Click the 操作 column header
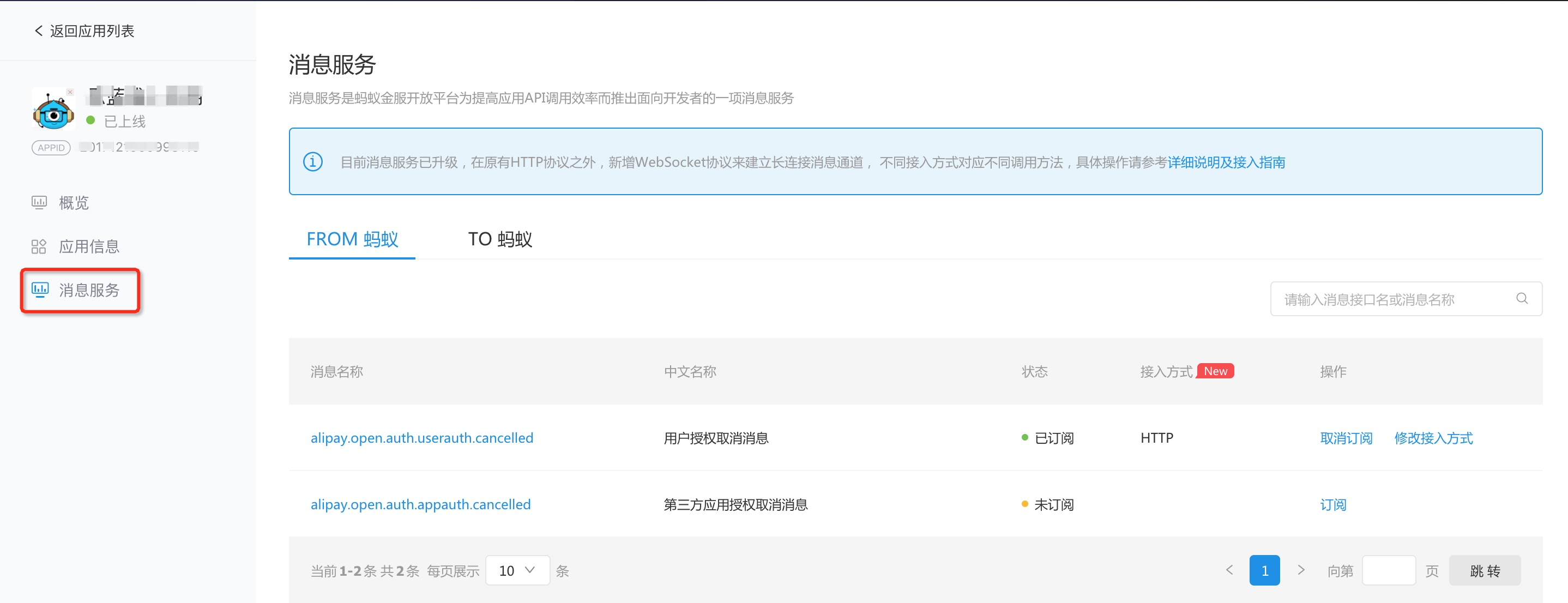1568x603 pixels. pyautogui.click(x=1332, y=371)
